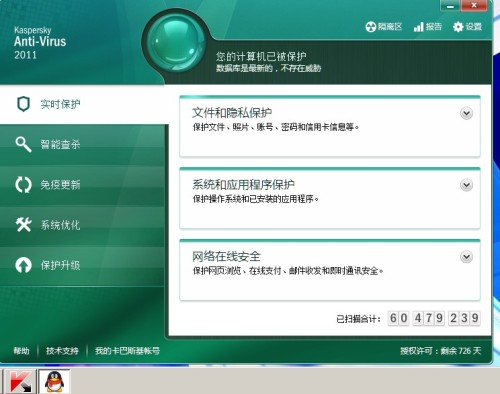Click the 数据库是最新的 status line
Image resolution: width=500 pixels, height=394 pixels.
tap(268, 68)
